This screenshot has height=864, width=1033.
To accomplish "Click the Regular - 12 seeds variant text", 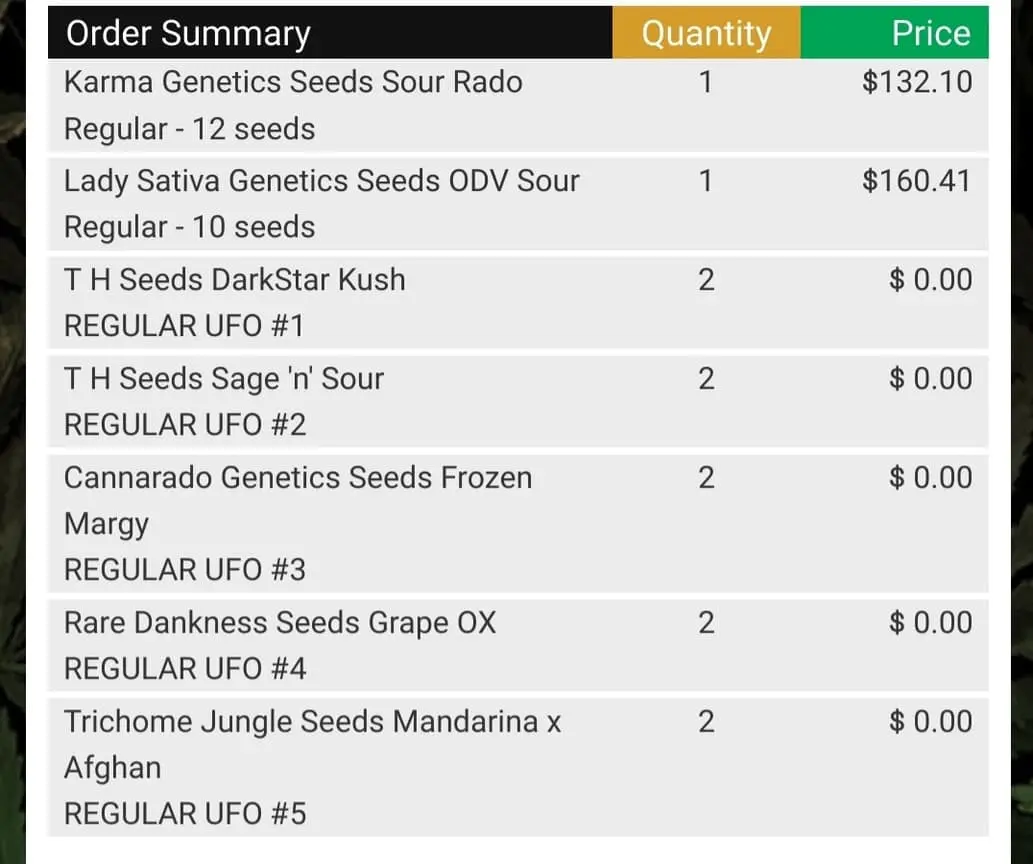I will point(189,129).
